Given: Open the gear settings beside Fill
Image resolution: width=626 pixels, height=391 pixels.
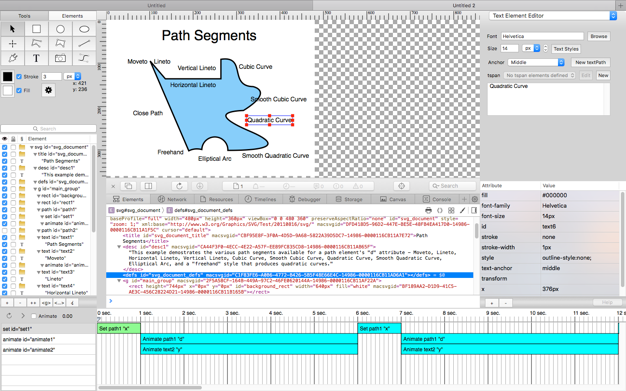Looking at the screenshot, I should [48, 90].
